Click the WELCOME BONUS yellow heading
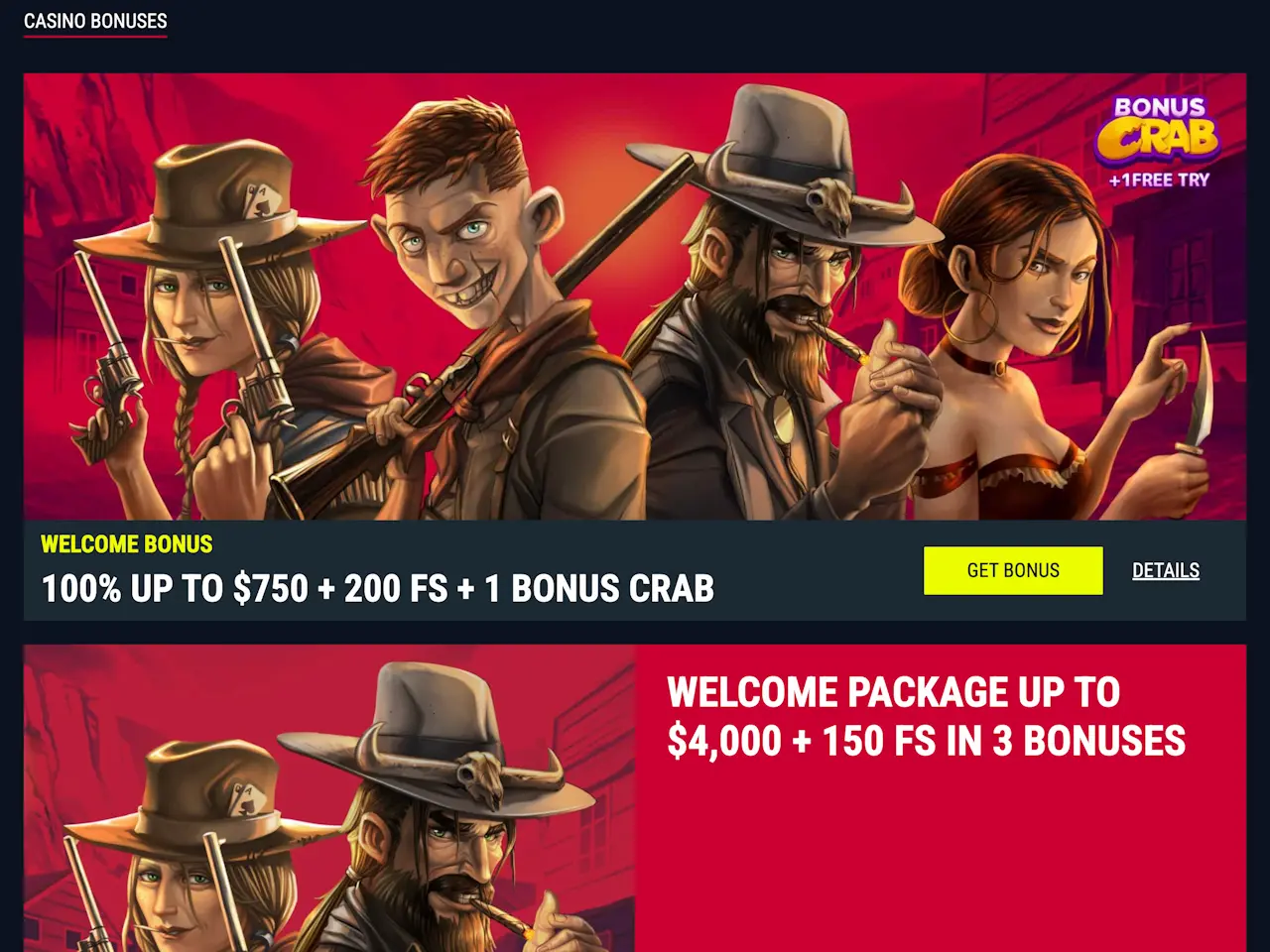Screen dimensions: 1270x952 pos(127,544)
